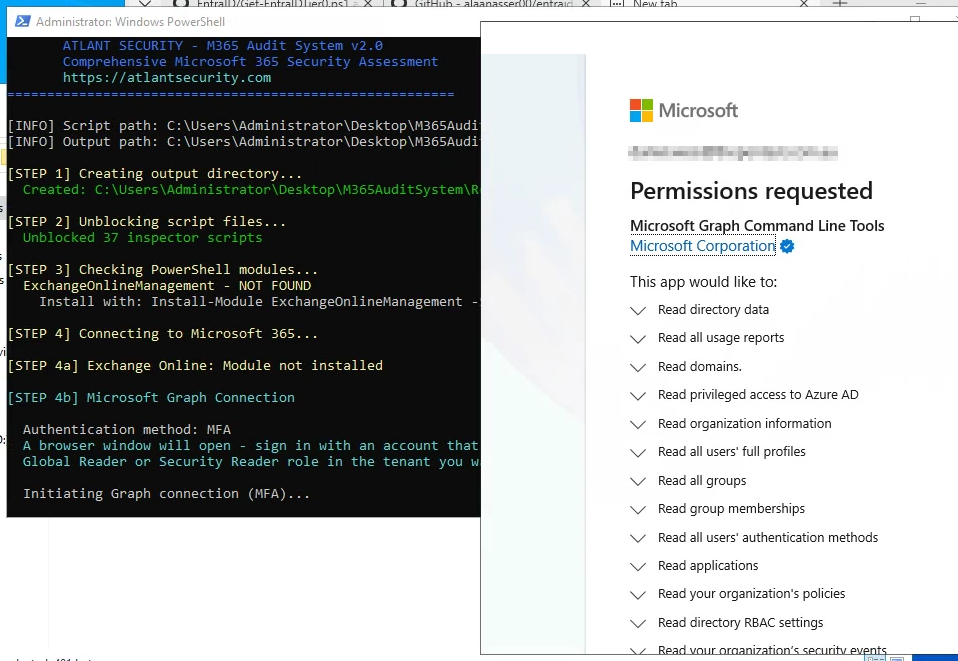Click the blurred account email text

[x=733, y=153]
